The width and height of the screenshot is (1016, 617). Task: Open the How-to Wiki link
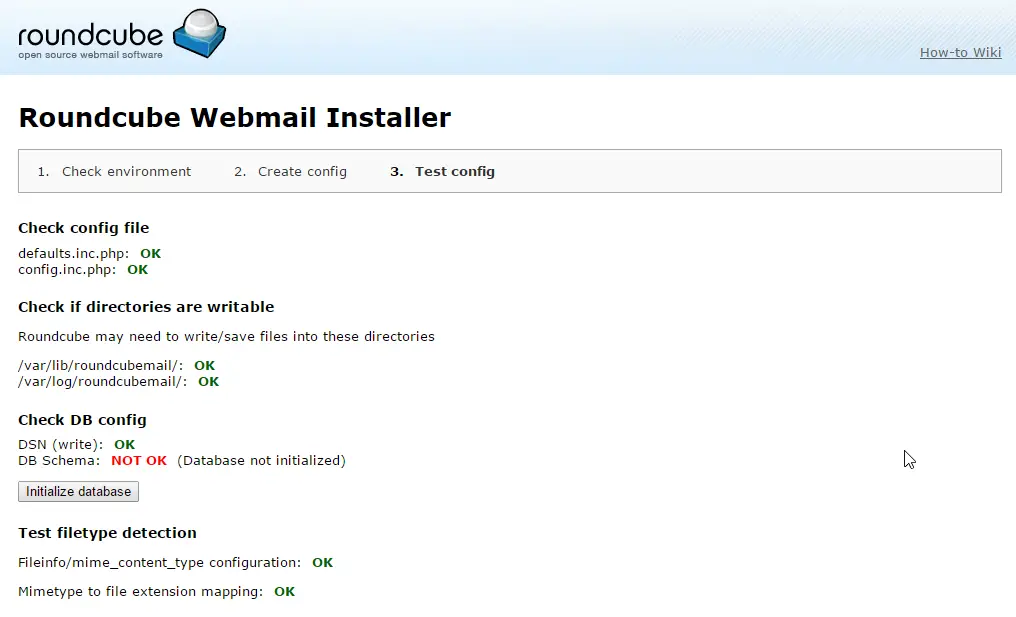click(960, 52)
